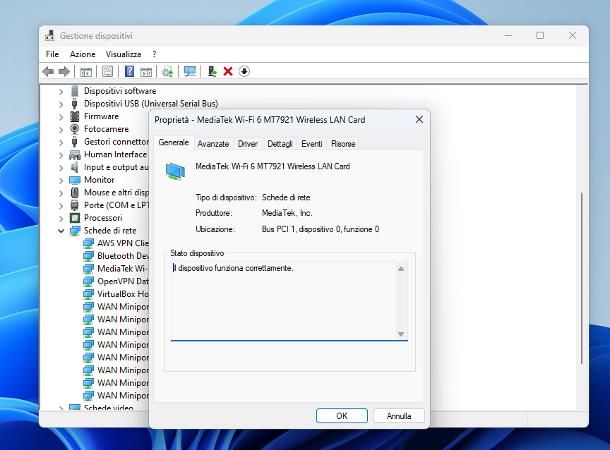Click the green enable device toolbar icon
Viewport: 610px width, 450px height.
[x=212, y=72]
